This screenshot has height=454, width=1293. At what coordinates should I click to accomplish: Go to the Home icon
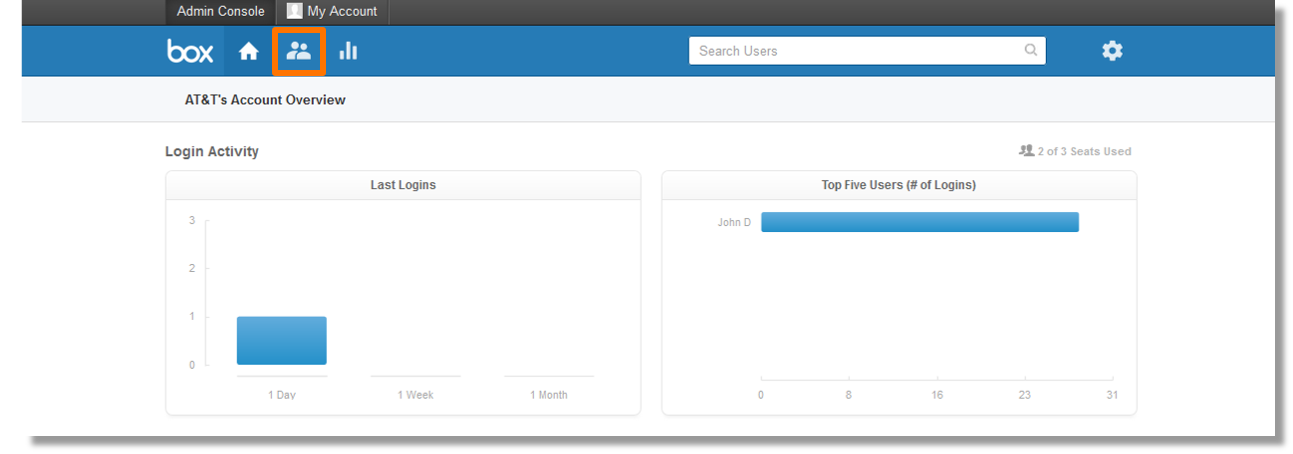click(x=249, y=51)
